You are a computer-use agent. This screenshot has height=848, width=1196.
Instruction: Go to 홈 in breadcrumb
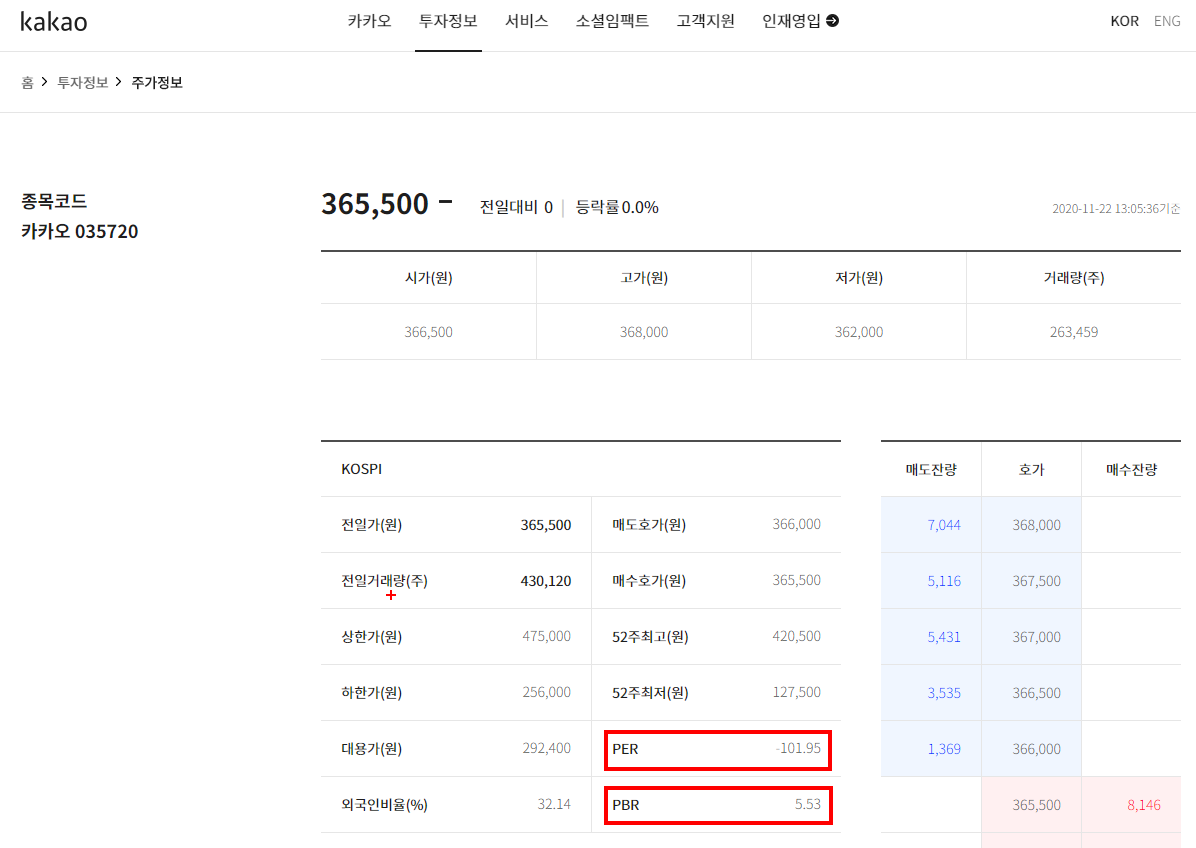pyautogui.click(x=27, y=82)
